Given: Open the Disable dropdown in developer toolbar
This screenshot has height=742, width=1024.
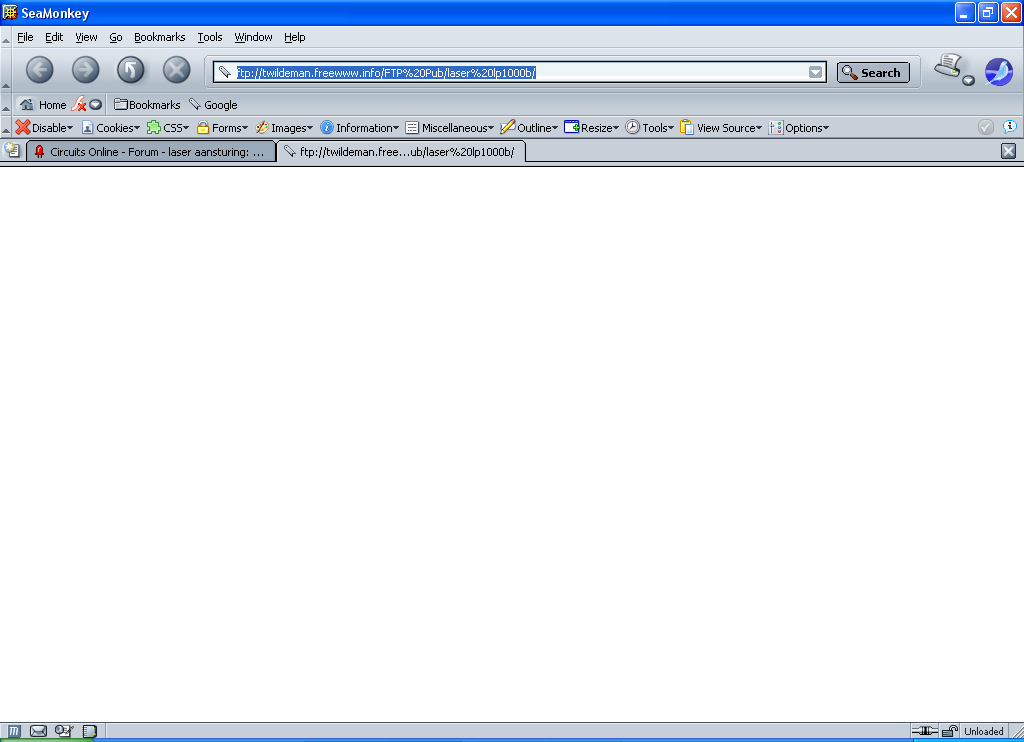Looking at the screenshot, I should (x=44, y=128).
